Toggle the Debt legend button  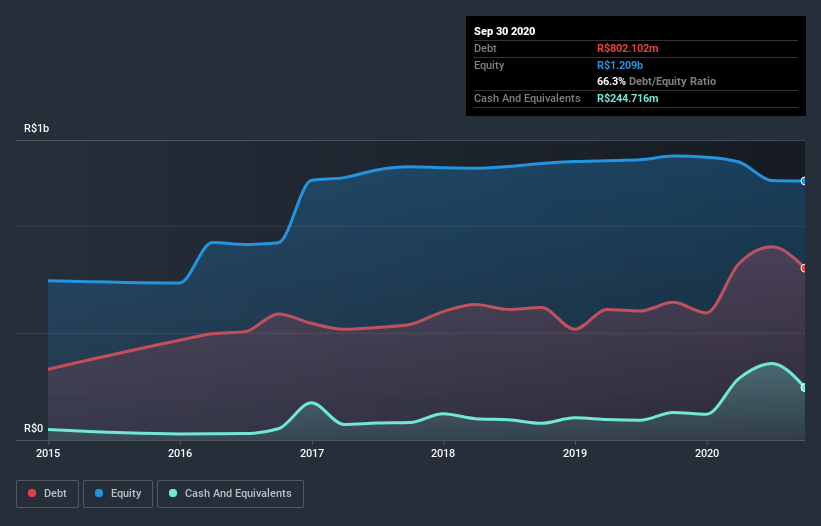pos(47,494)
